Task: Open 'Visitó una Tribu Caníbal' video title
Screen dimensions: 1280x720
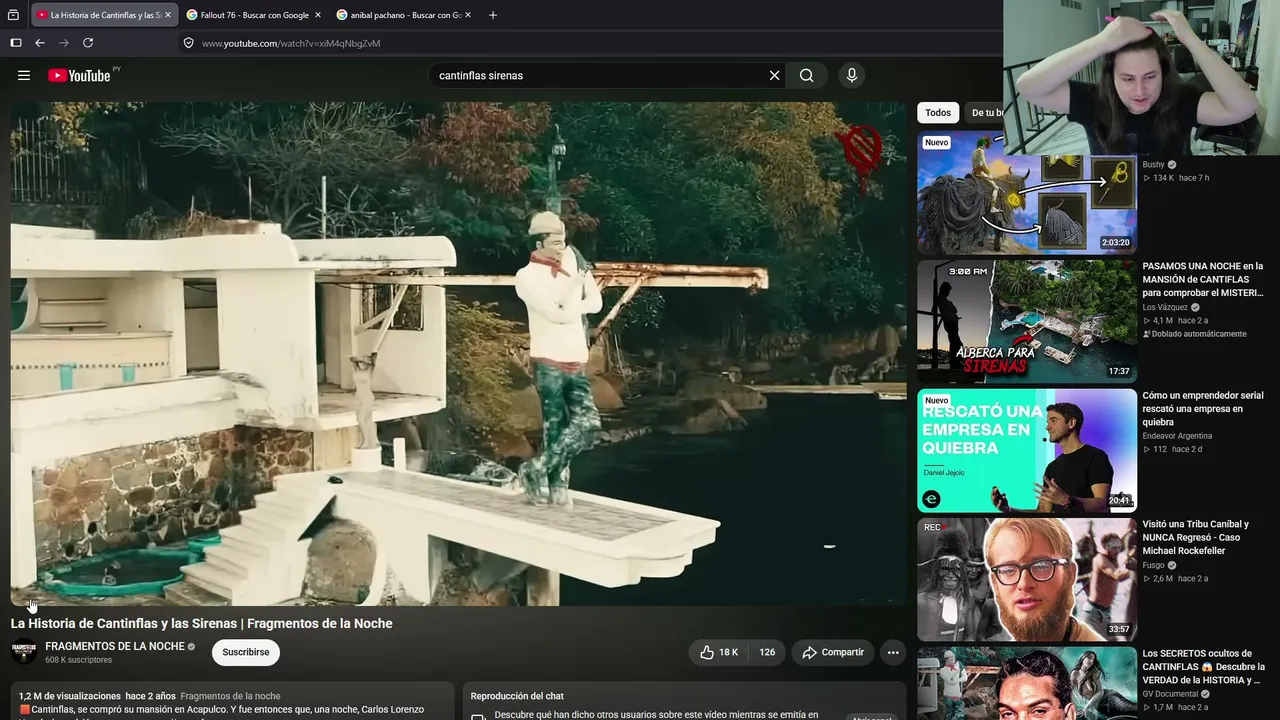Action: [x=1196, y=537]
